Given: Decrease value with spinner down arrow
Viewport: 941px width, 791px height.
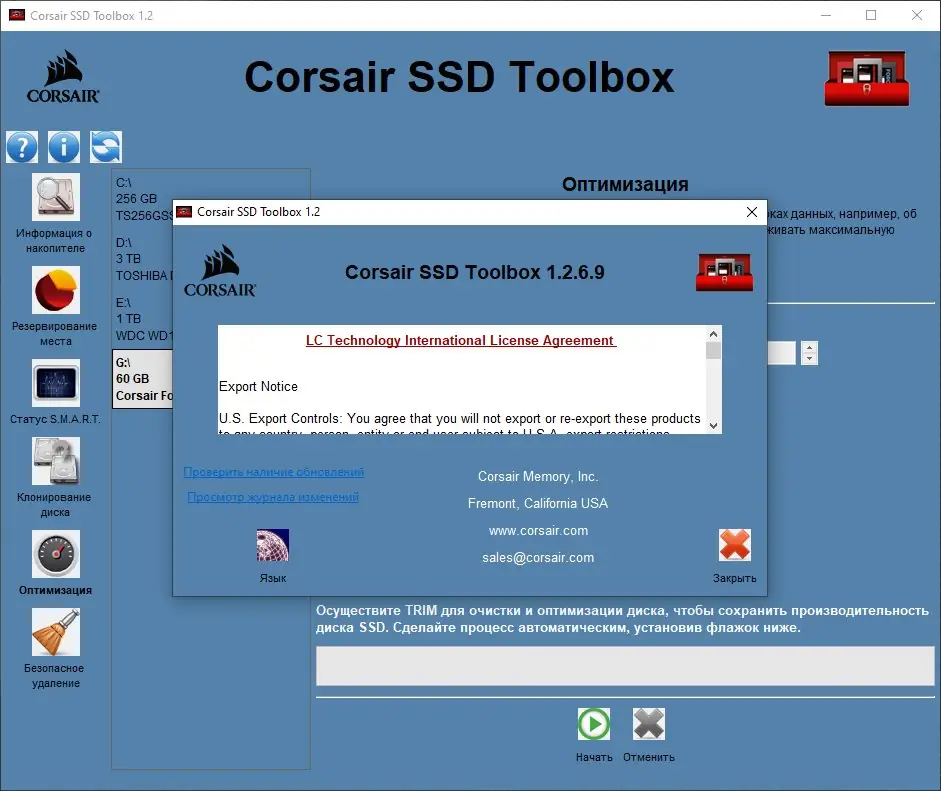Looking at the screenshot, I should 809,358.
